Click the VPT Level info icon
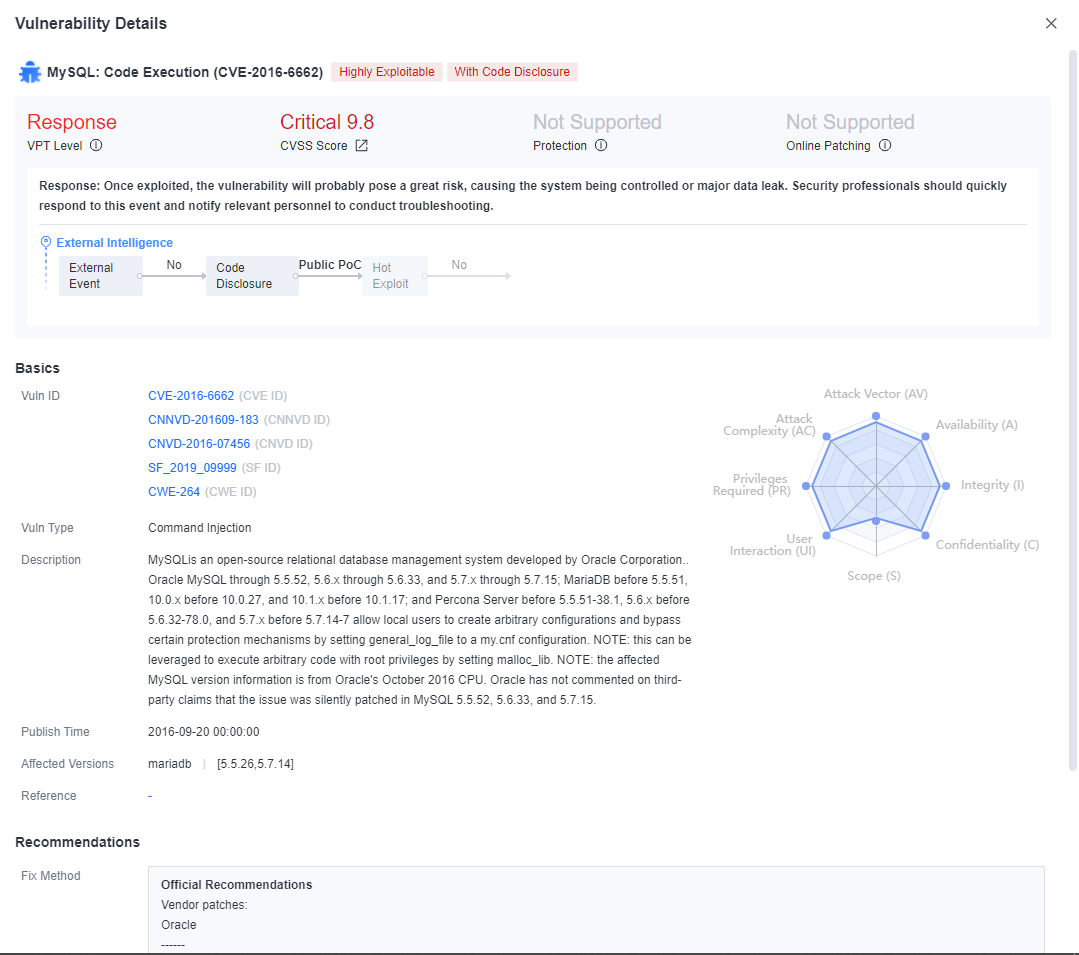The image size is (1079, 955). 96,146
